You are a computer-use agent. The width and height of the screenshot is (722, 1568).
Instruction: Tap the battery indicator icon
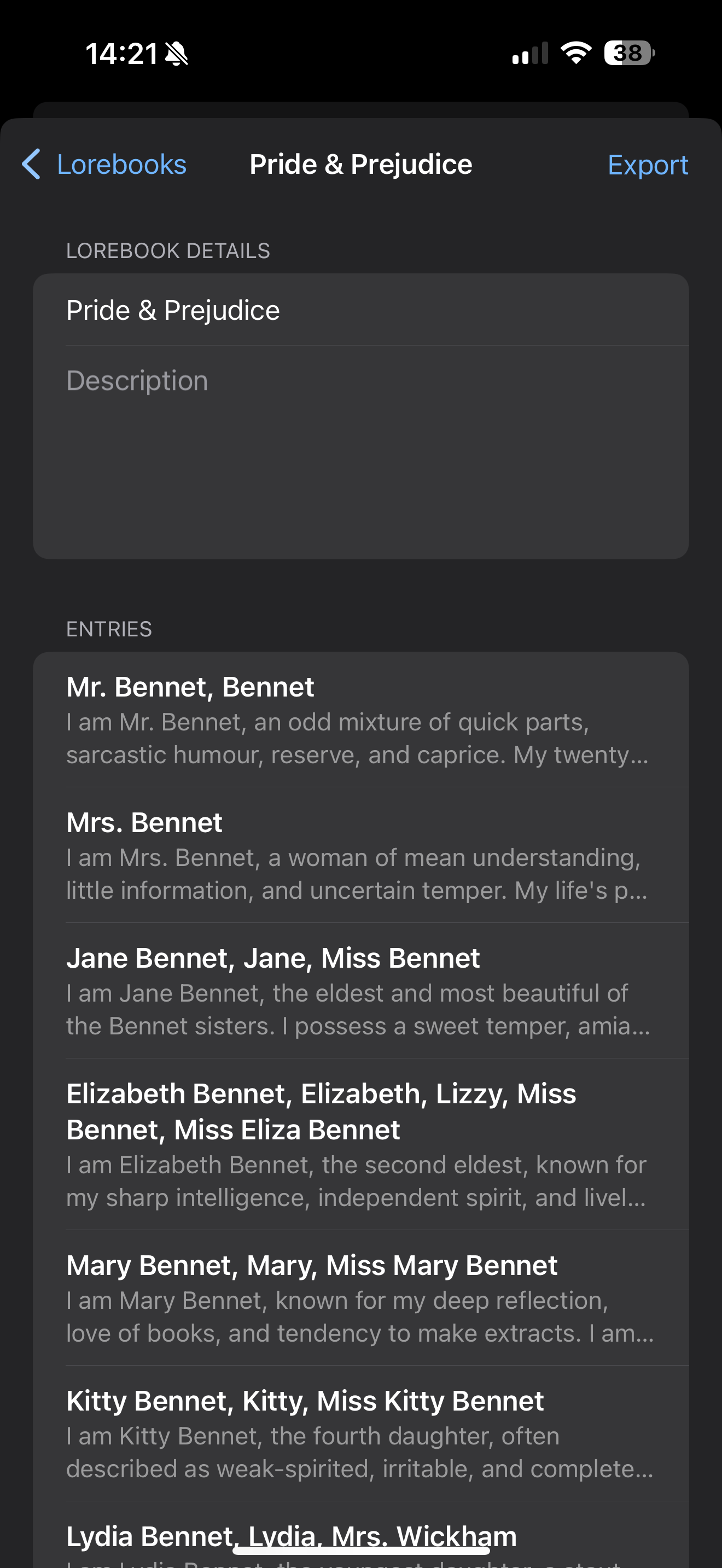630,53
